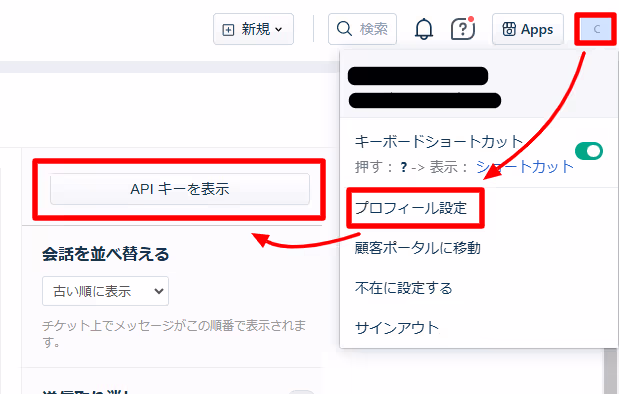Click サインアウト to sign out
Viewport: 619px width, 394px height.
coord(397,328)
